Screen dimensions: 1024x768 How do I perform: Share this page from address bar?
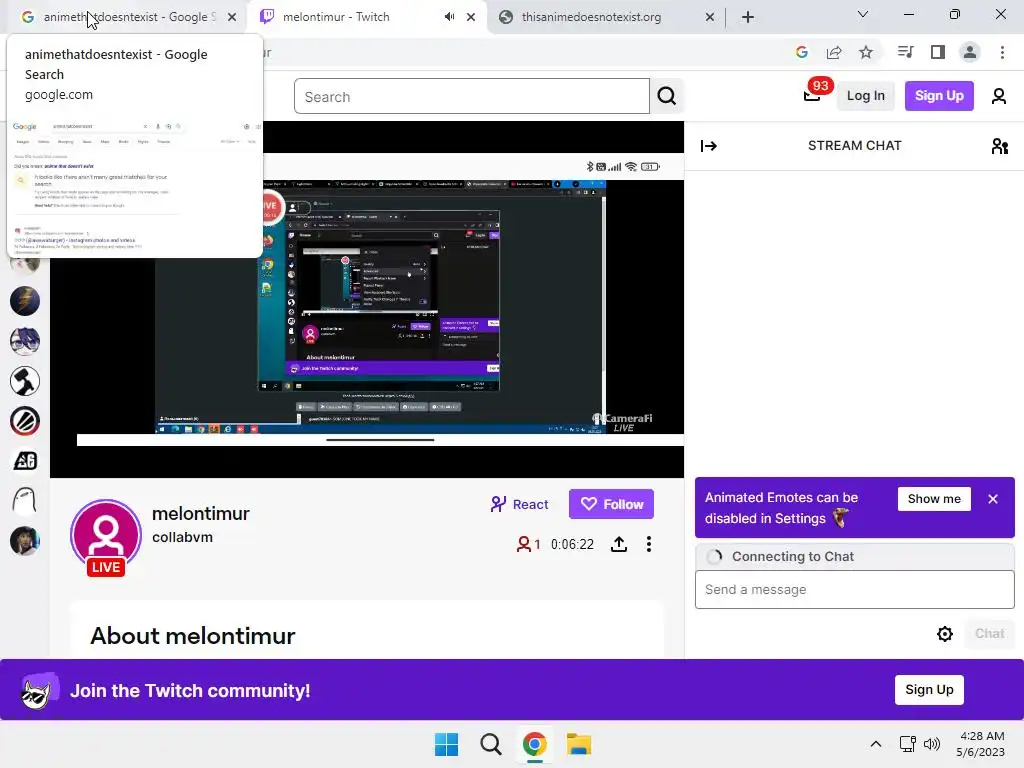point(834,52)
